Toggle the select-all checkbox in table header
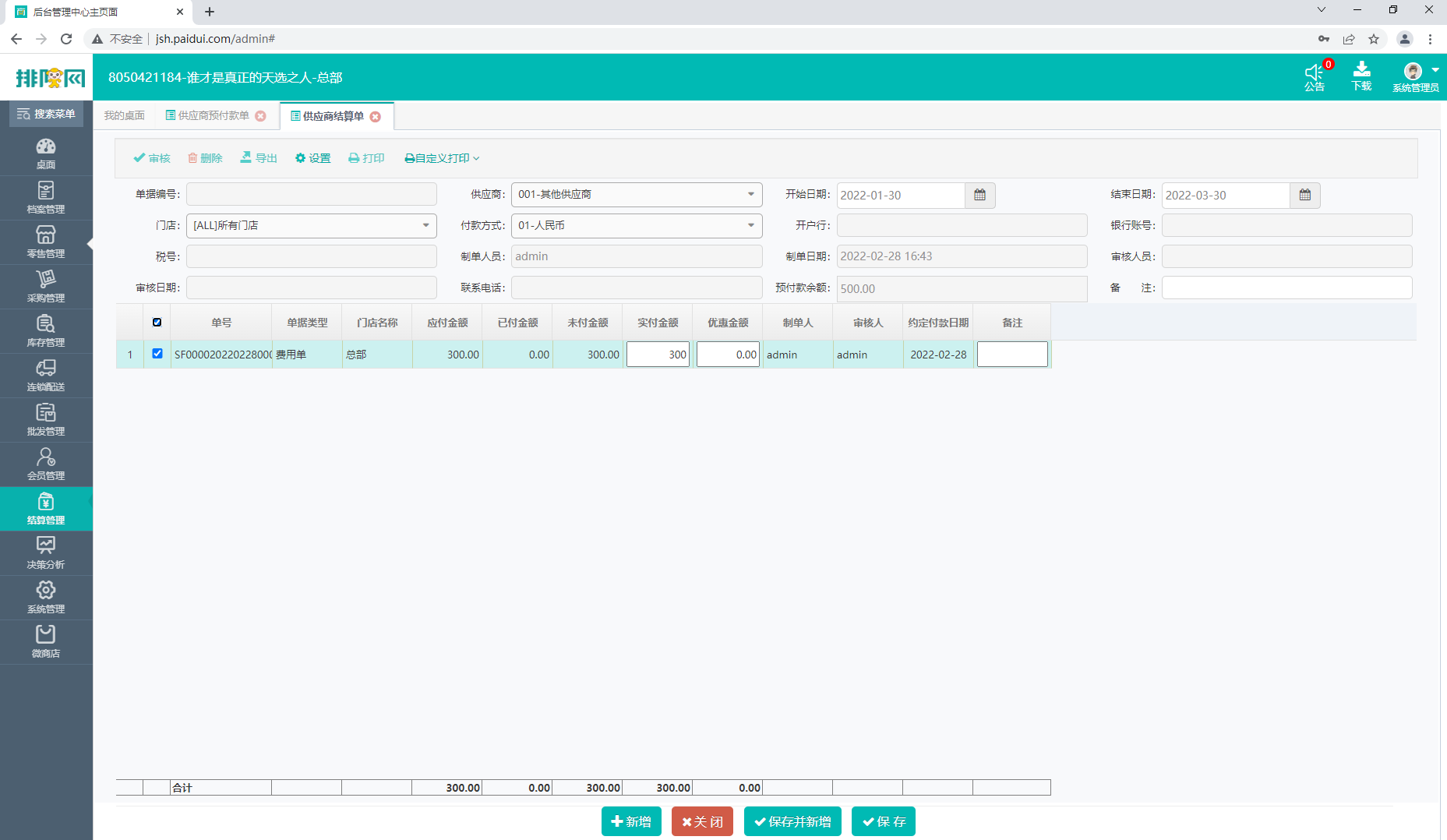This screenshot has width=1447, height=840. 157,323
